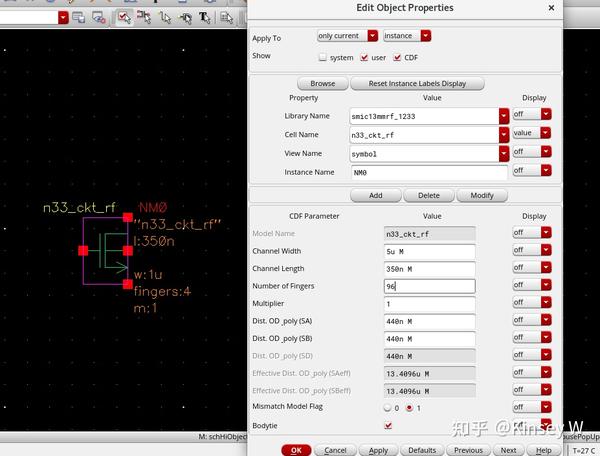Click Reset Instance Labels Display button
The width and height of the screenshot is (600, 456).
417,83
